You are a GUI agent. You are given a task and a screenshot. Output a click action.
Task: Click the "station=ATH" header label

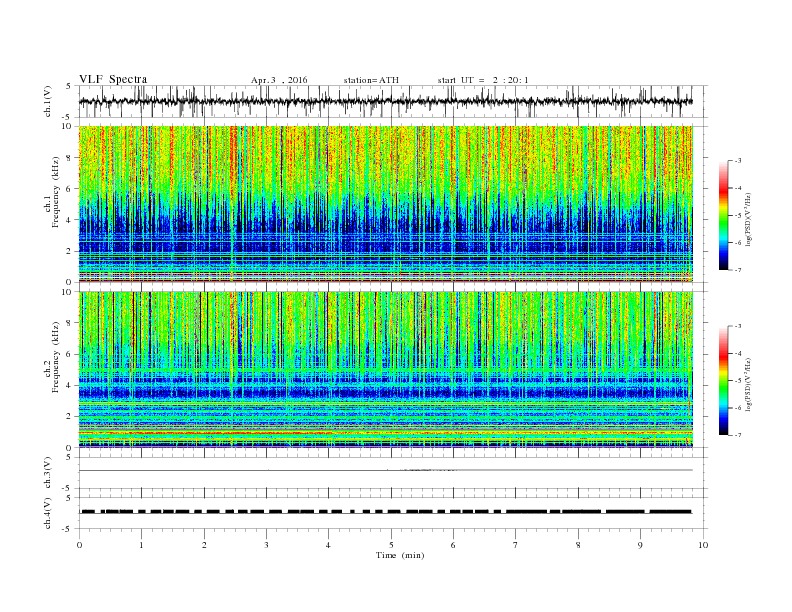pos(371,80)
